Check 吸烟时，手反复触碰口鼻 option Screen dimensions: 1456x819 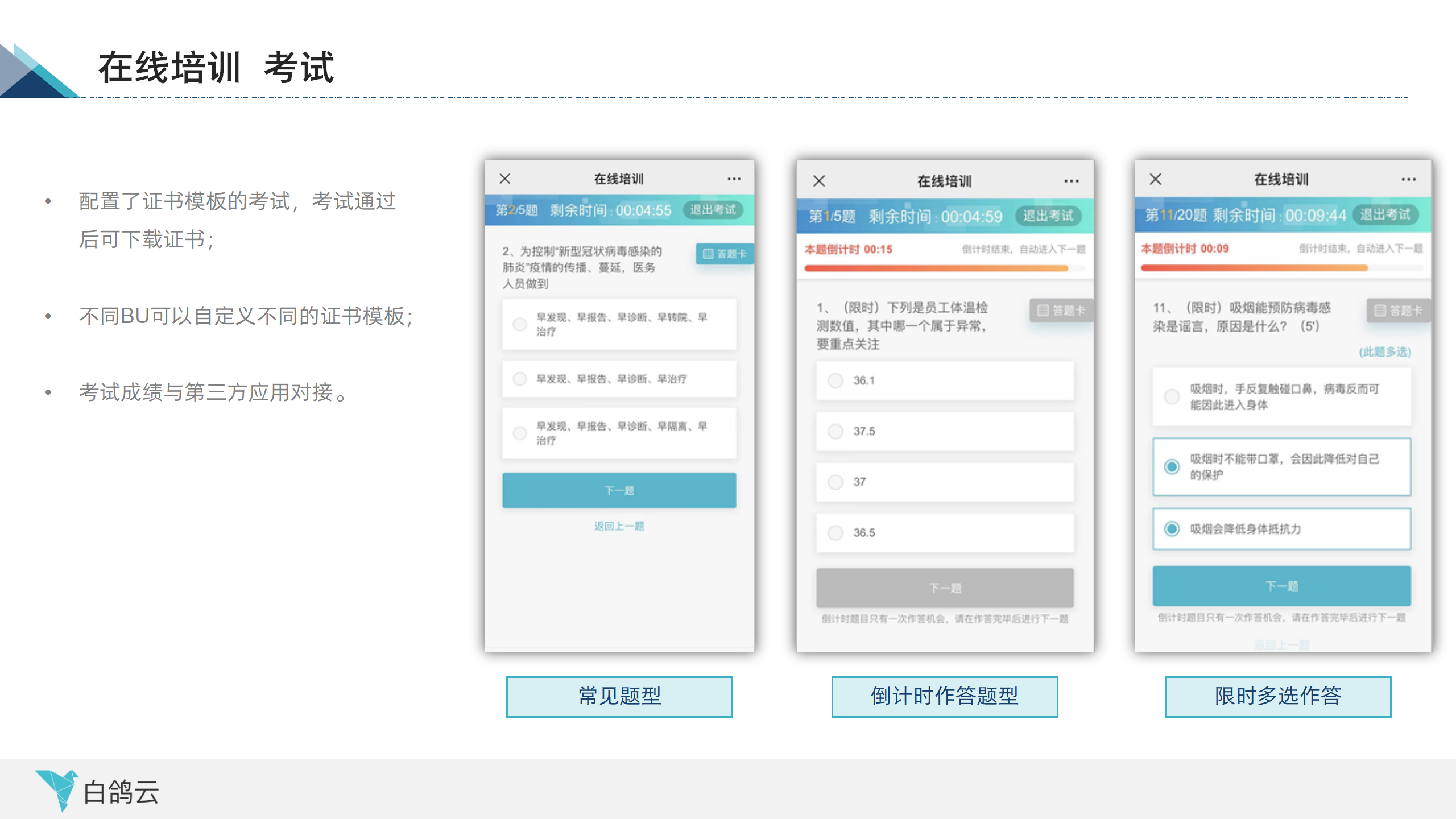(1282, 397)
